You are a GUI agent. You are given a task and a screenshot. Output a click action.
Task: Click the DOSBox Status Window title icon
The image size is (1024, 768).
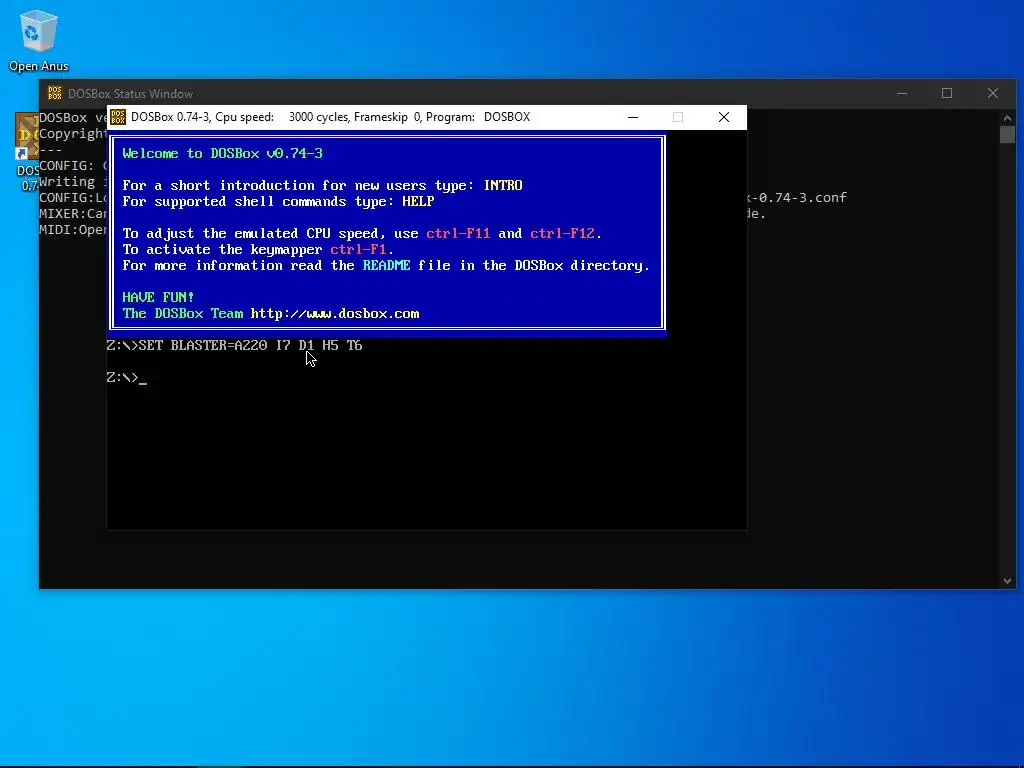(55, 93)
